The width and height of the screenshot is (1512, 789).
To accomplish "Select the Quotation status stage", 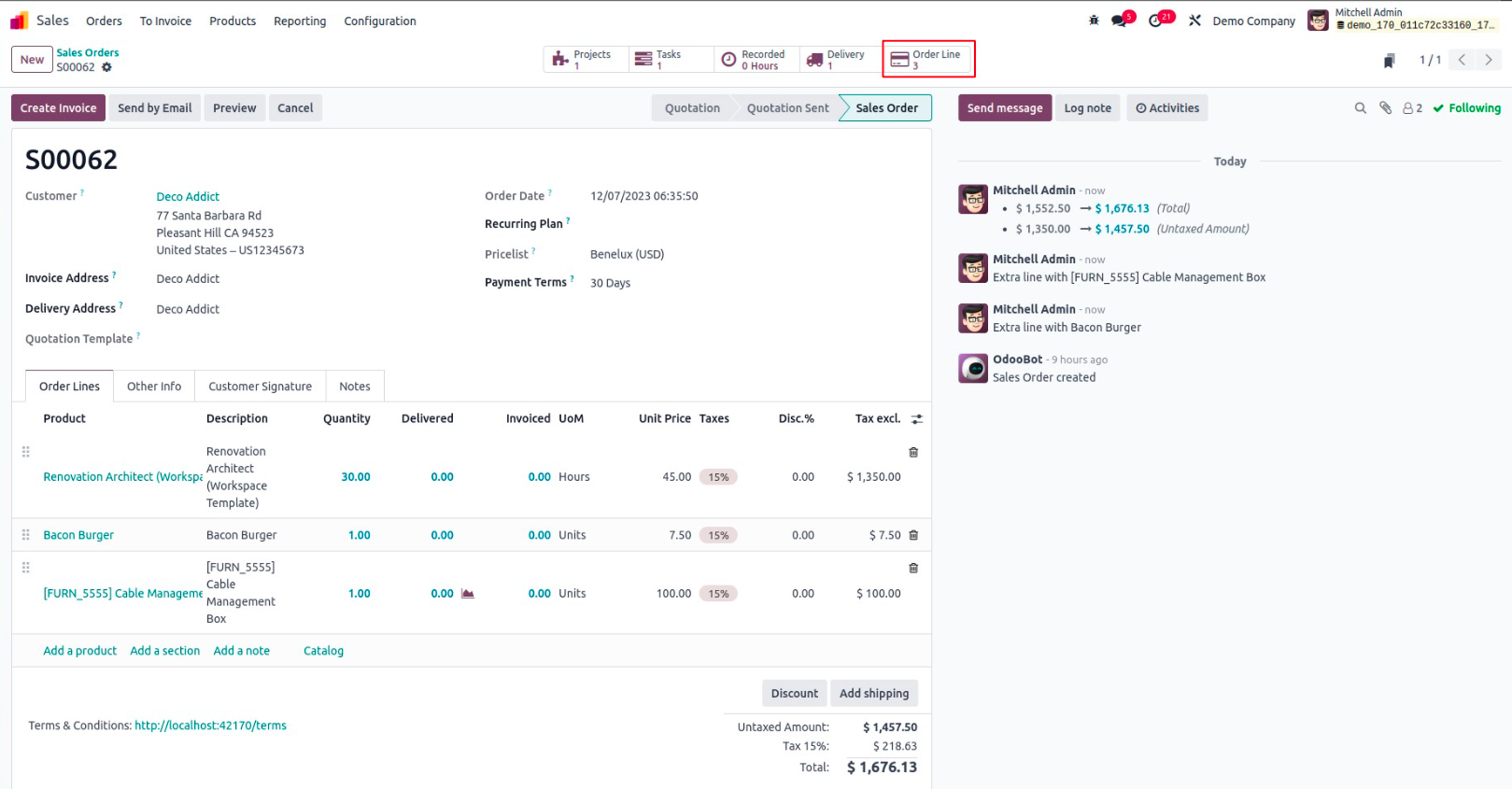I will pyautogui.click(x=692, y=108).
